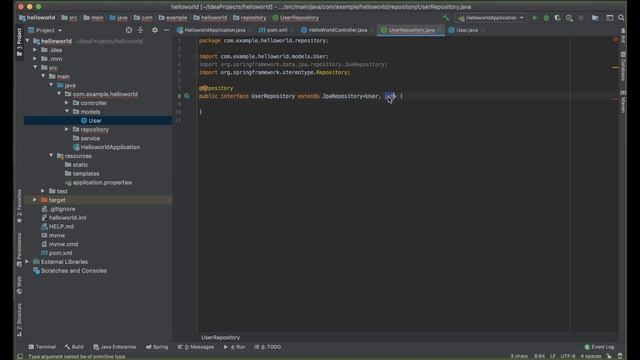Collapse the models package

pyautogui.click(x=67, y=112)
